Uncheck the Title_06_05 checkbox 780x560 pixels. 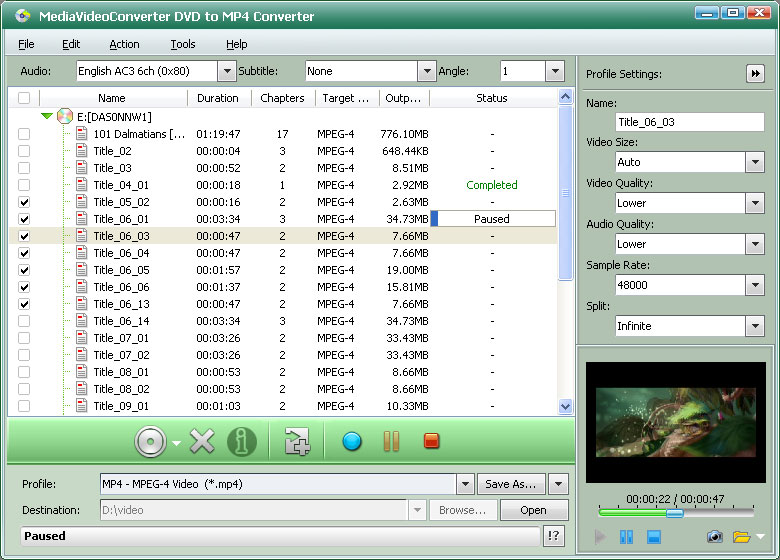[24, 270]
